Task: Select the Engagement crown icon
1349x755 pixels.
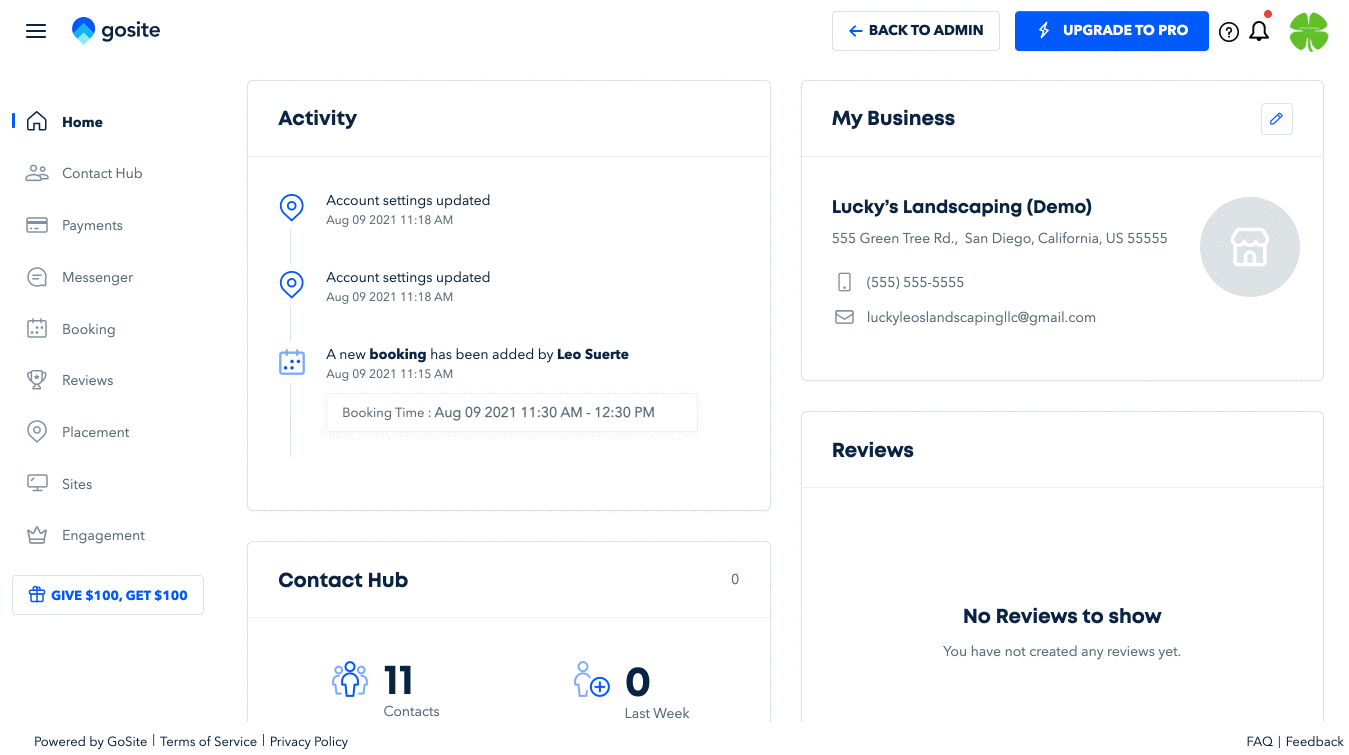Action: [x=36, y=535]
